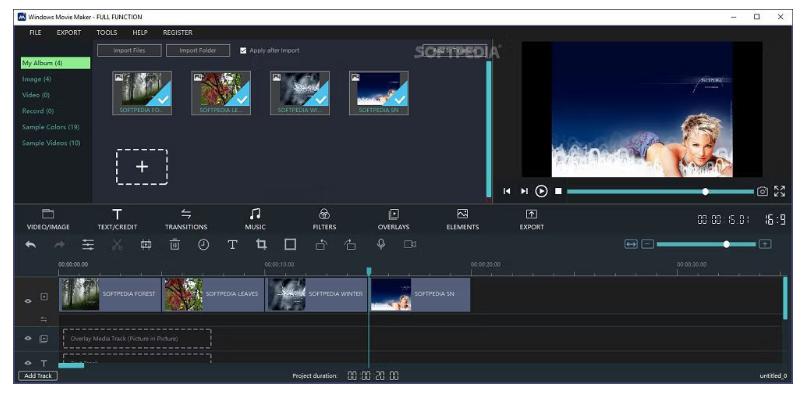This screenshot has height=400, width=806.
Task: Toggle text track visibility eye
Action: click(x=28, y=363)
